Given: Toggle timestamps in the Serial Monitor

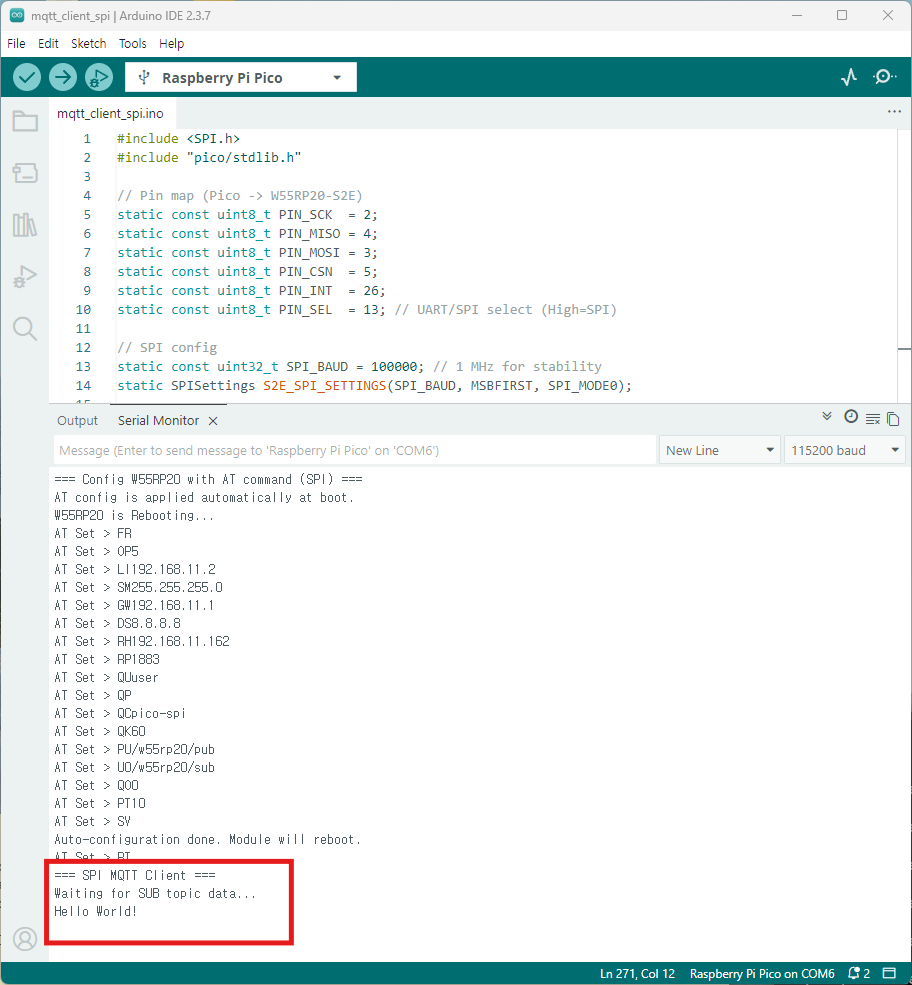Looking at the screenshot, I should (x=851, y=417).
